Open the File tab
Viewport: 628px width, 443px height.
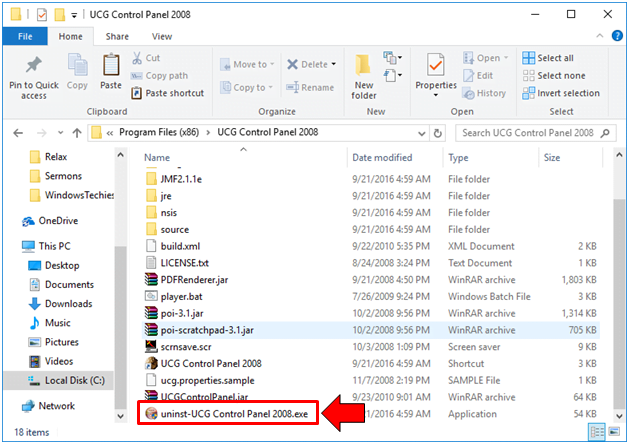tap(25, 37)
